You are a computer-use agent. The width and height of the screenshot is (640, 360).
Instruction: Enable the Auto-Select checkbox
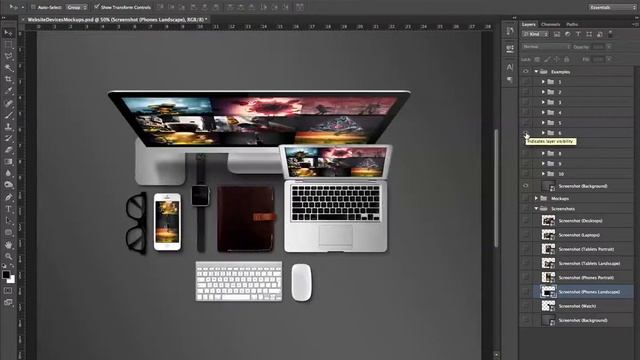(x=33, y=7)
